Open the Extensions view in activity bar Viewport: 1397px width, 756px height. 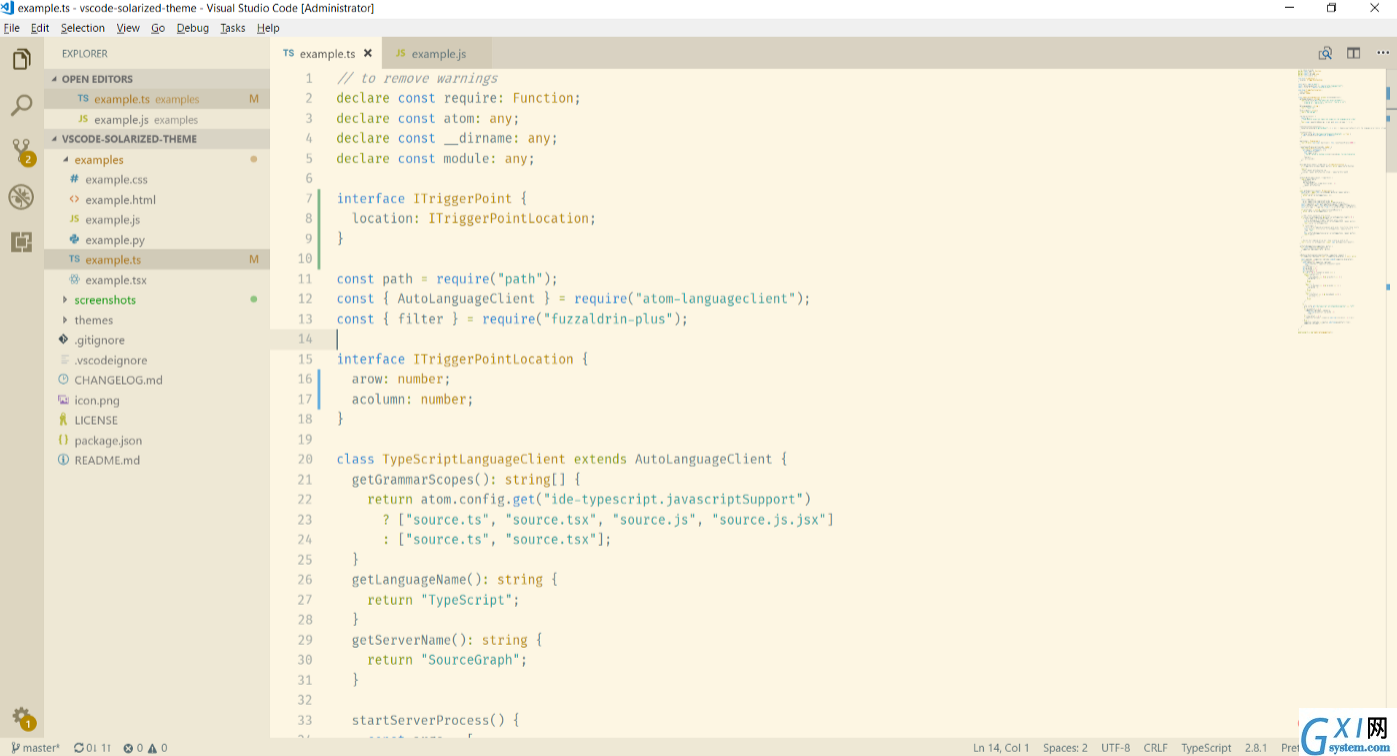tap(21, 242)
